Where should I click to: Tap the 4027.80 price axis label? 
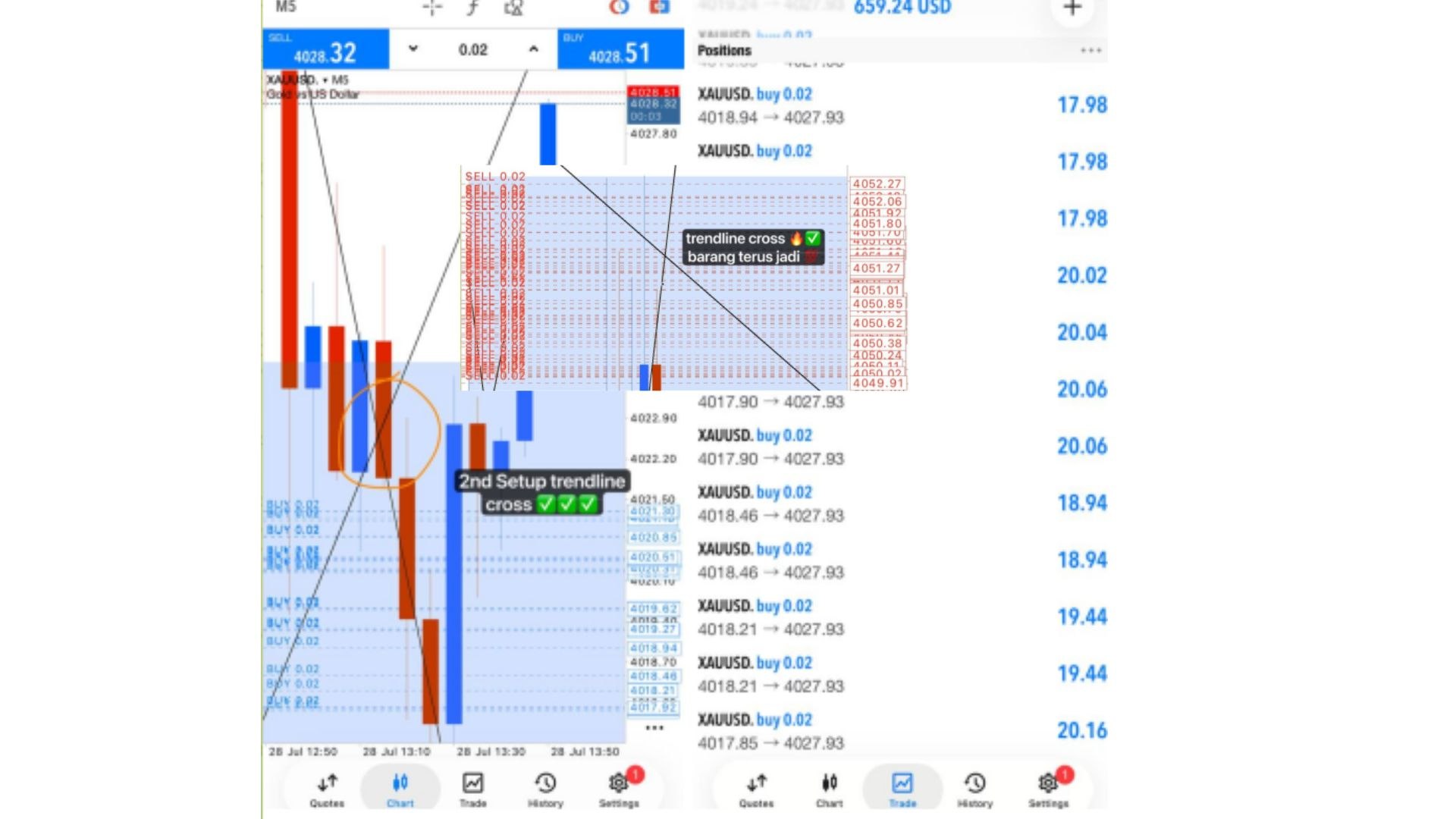(x=654, y=133)
